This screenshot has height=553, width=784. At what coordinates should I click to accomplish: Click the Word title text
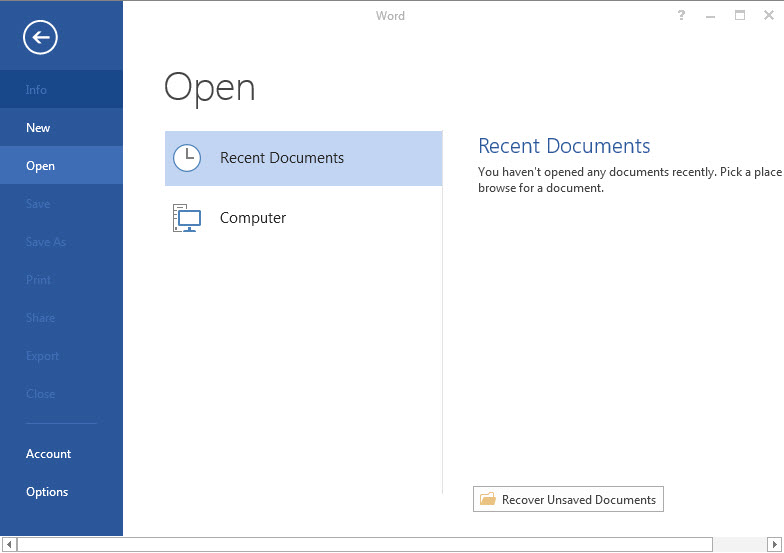(390, 16)
